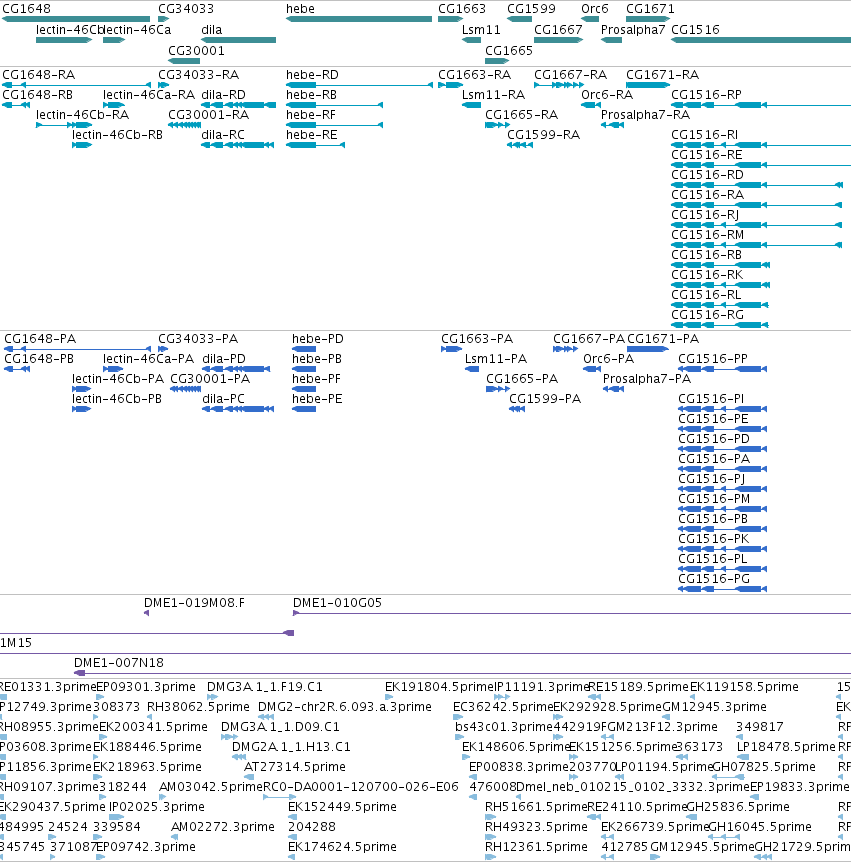Click transcript label 'CG1516-RP'
Image resolution: width=851 pixels, height=862 pixels.
[x=706, y=95]
